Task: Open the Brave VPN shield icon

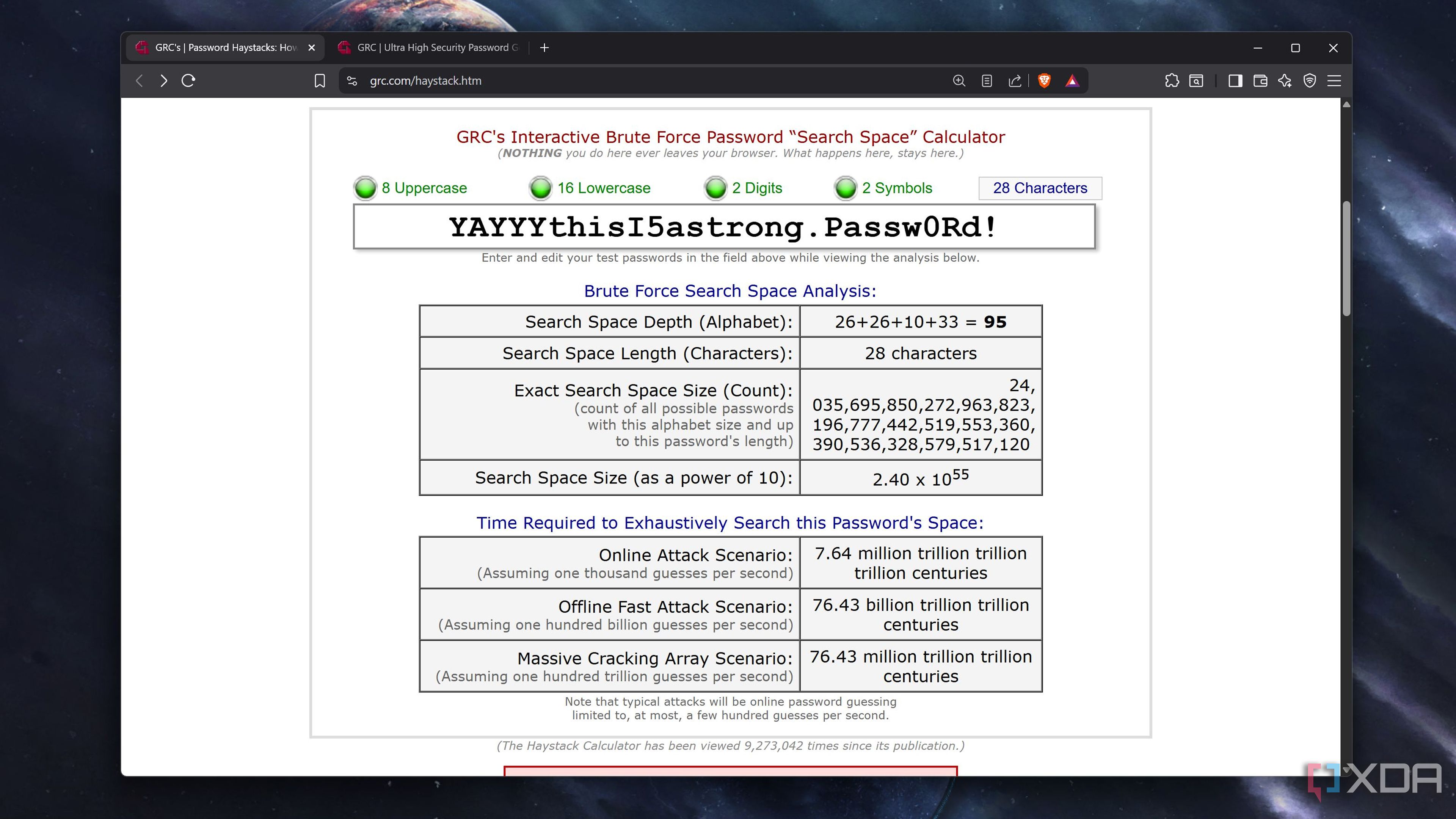Action: (x=1310, y=81)
